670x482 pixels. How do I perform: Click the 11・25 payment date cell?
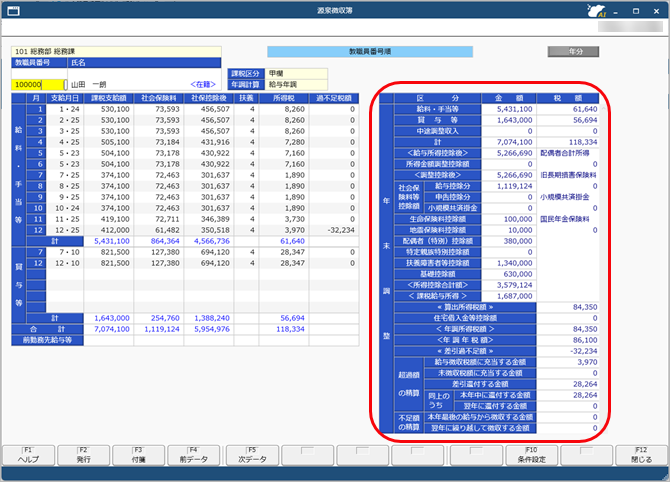click(65, 219)
